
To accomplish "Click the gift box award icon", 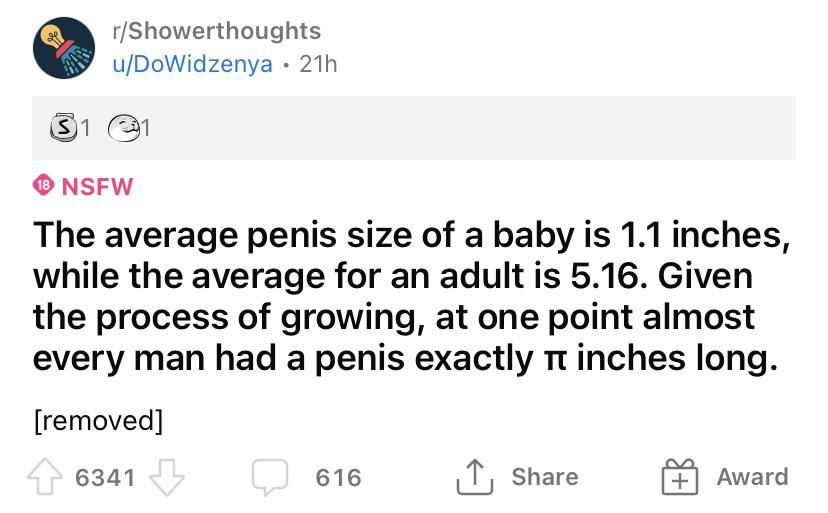I will [680, 477].
